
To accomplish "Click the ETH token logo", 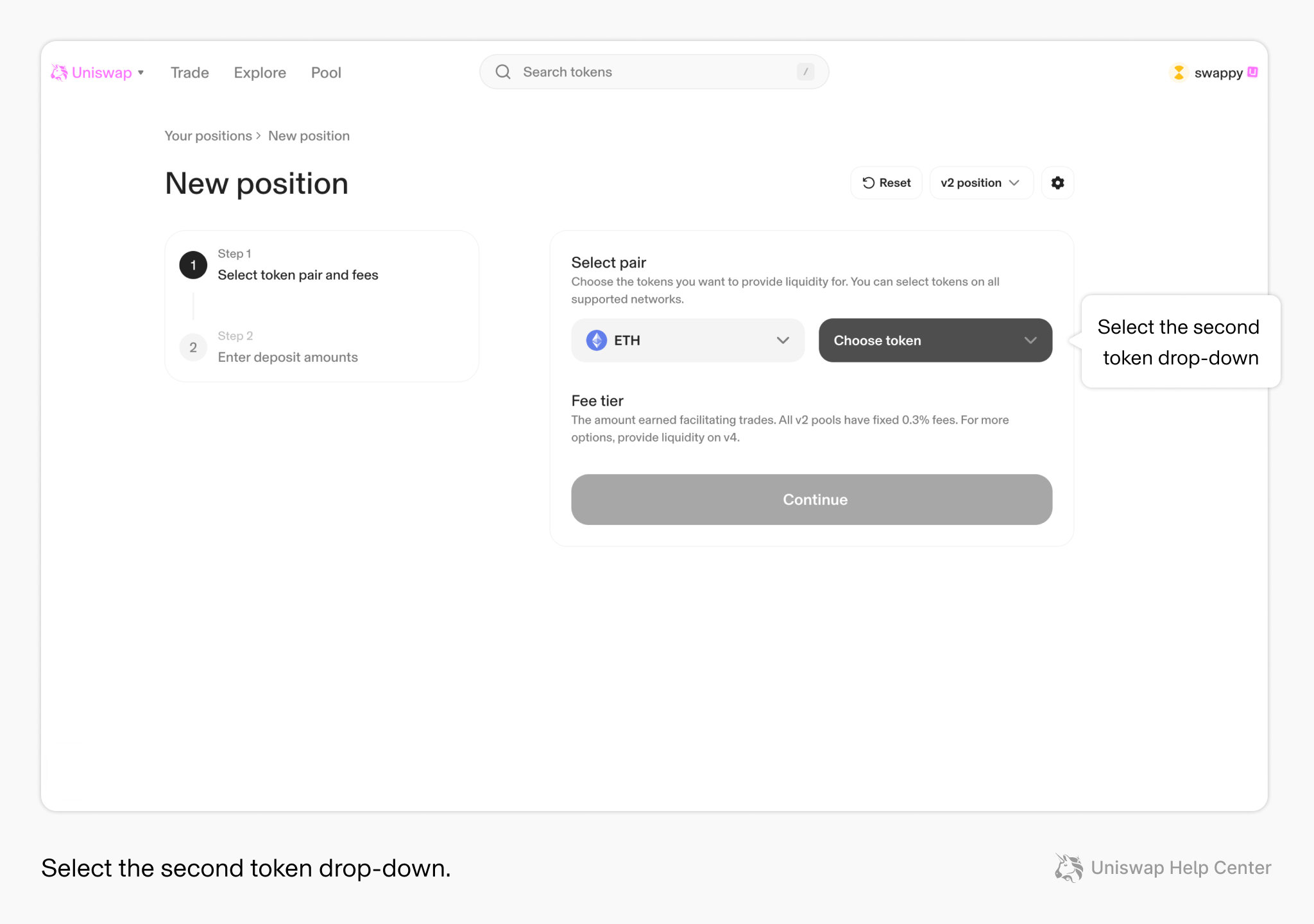I will (597, 340).
